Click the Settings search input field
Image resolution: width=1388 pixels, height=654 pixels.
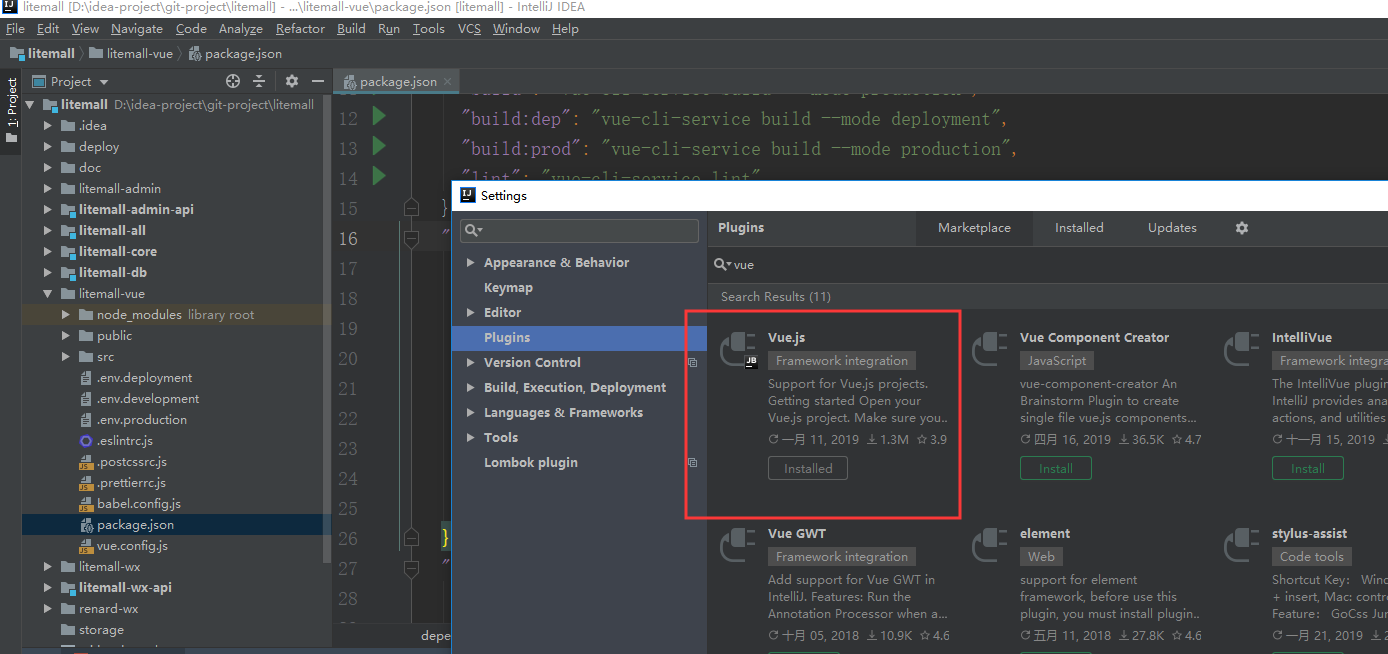tap(579, 231)
